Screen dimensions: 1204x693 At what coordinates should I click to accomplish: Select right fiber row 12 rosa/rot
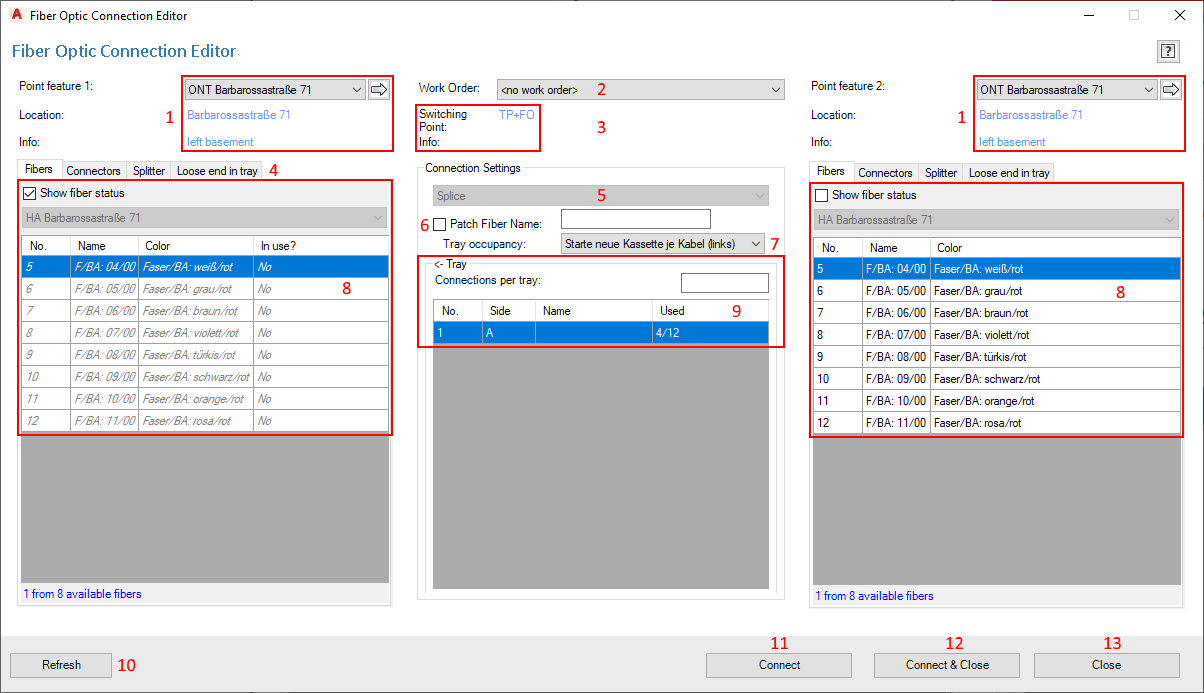tap(997, 423)
